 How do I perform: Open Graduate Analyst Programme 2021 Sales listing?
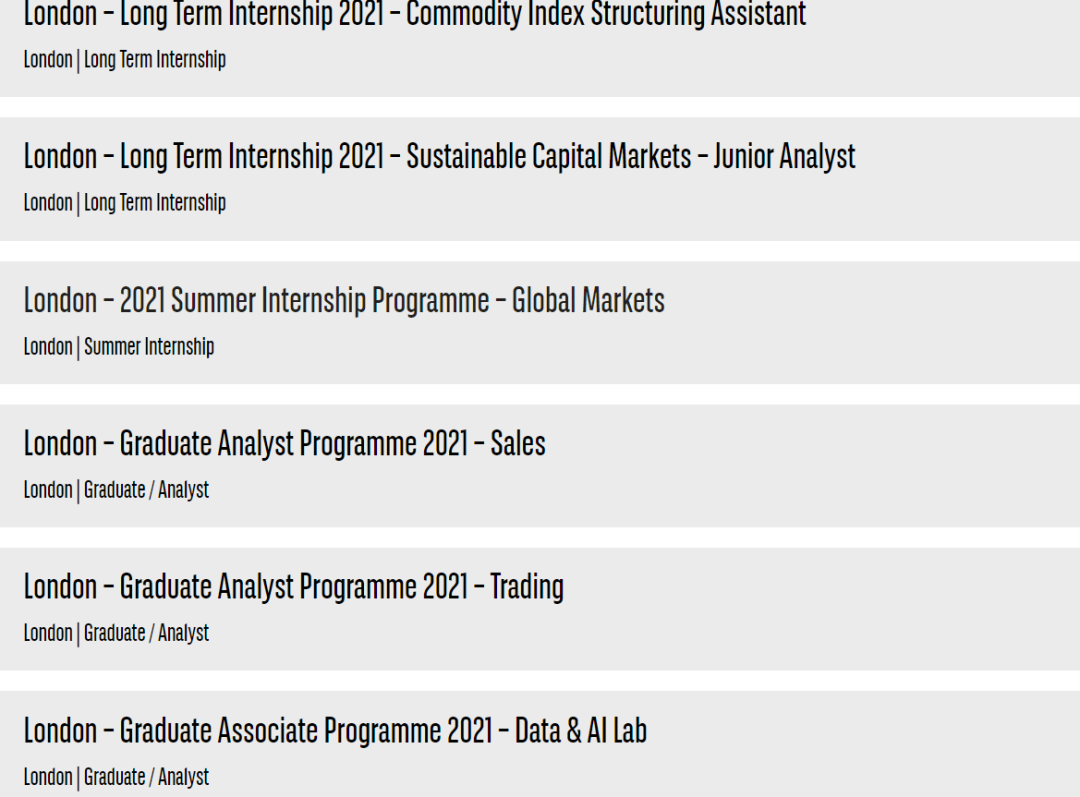pyautogui.click(x=284, y=444)
